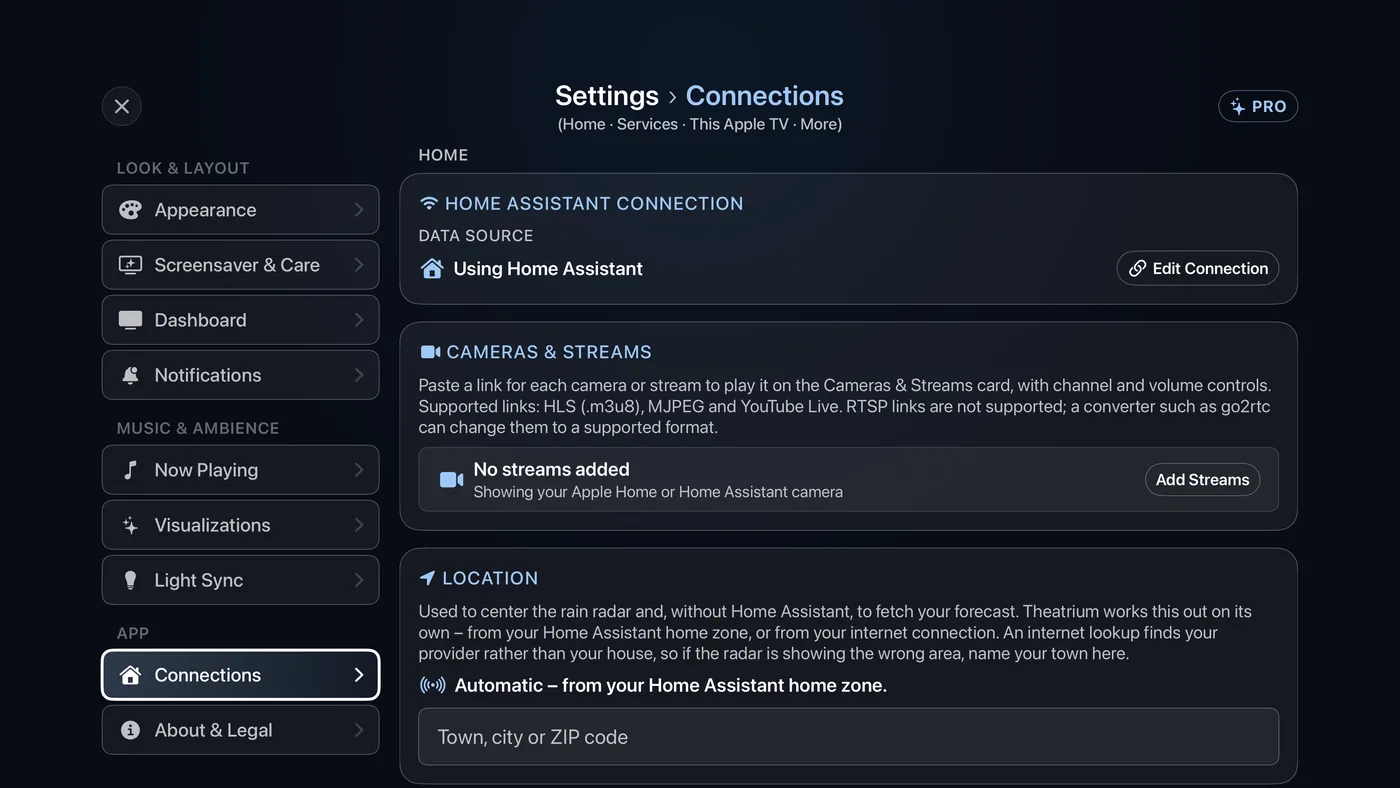Click the Appearance palette icon
This screenshot has height=788, width=1400.
coord(130,210)
